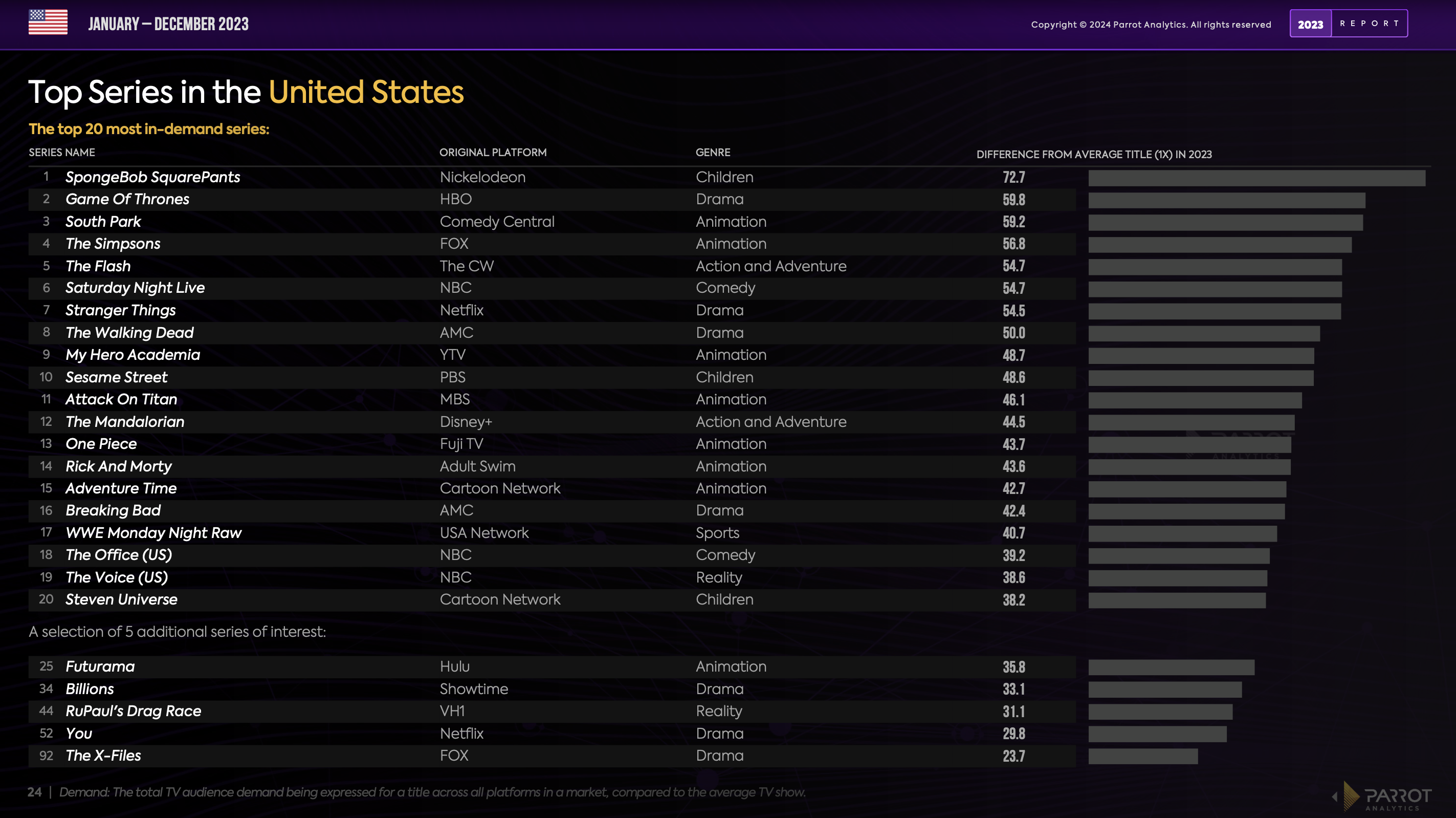Select RuPaul's Drag Race series name
Viewport: 1456px width, 818px height.
tap(134, 711)
